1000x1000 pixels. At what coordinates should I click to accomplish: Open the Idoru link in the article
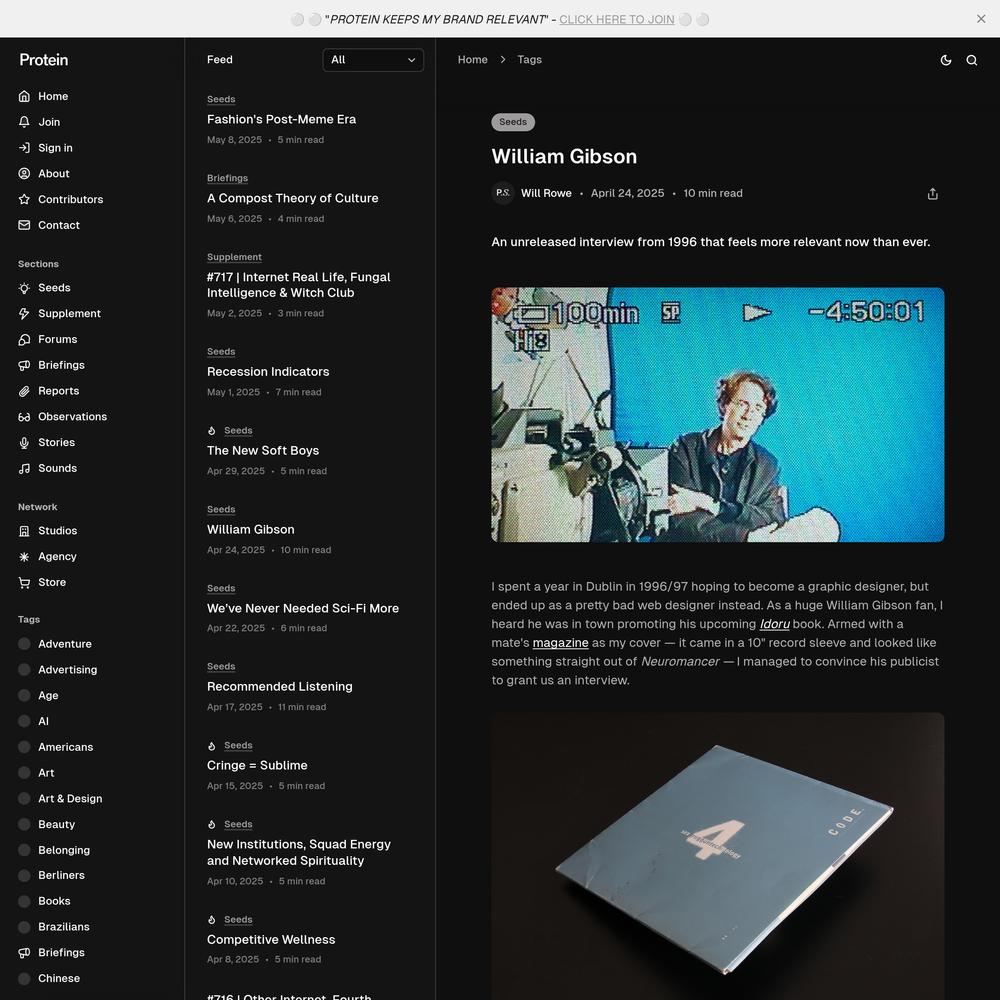point(774,624)
